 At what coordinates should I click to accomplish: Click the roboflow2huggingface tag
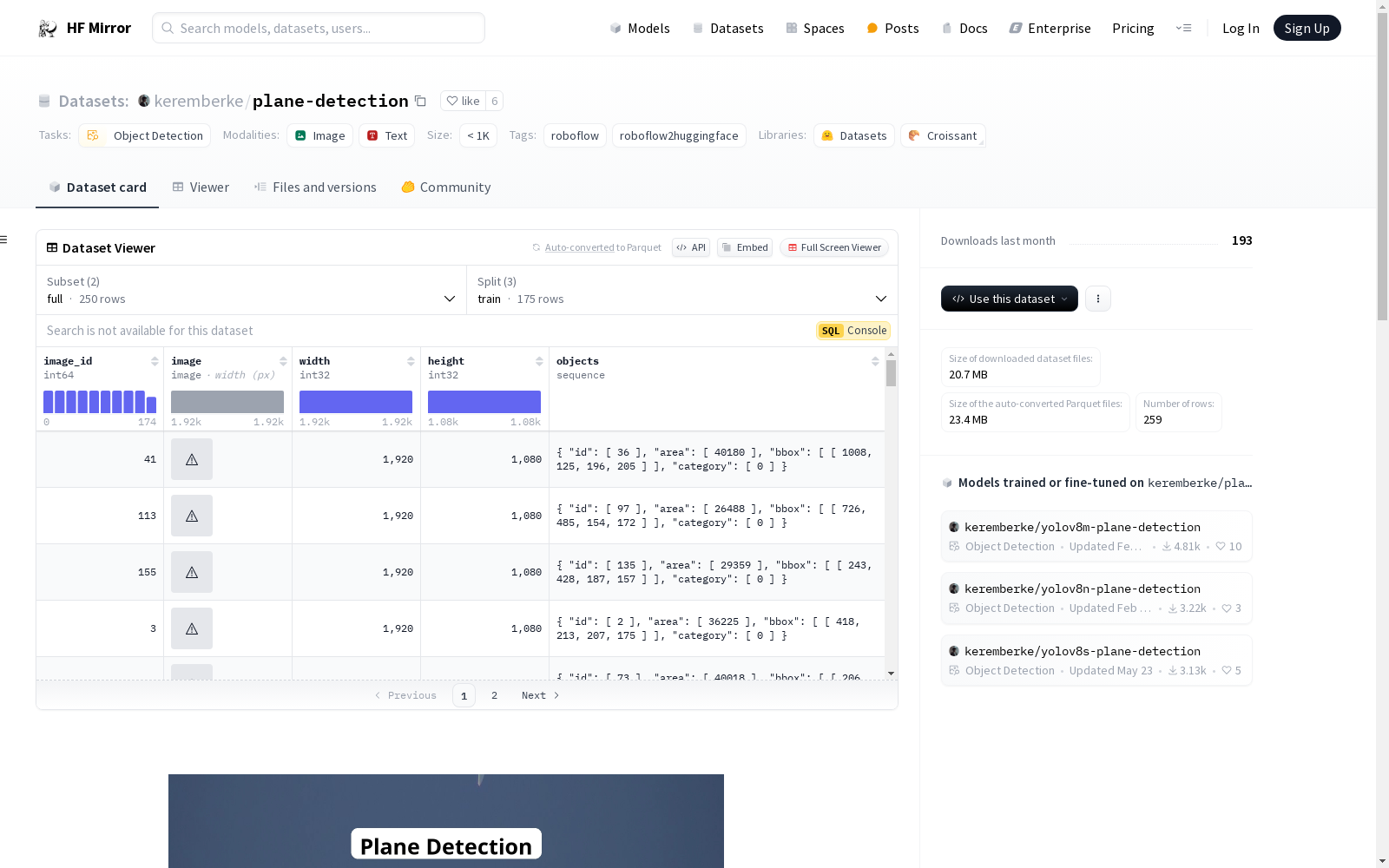679,135
